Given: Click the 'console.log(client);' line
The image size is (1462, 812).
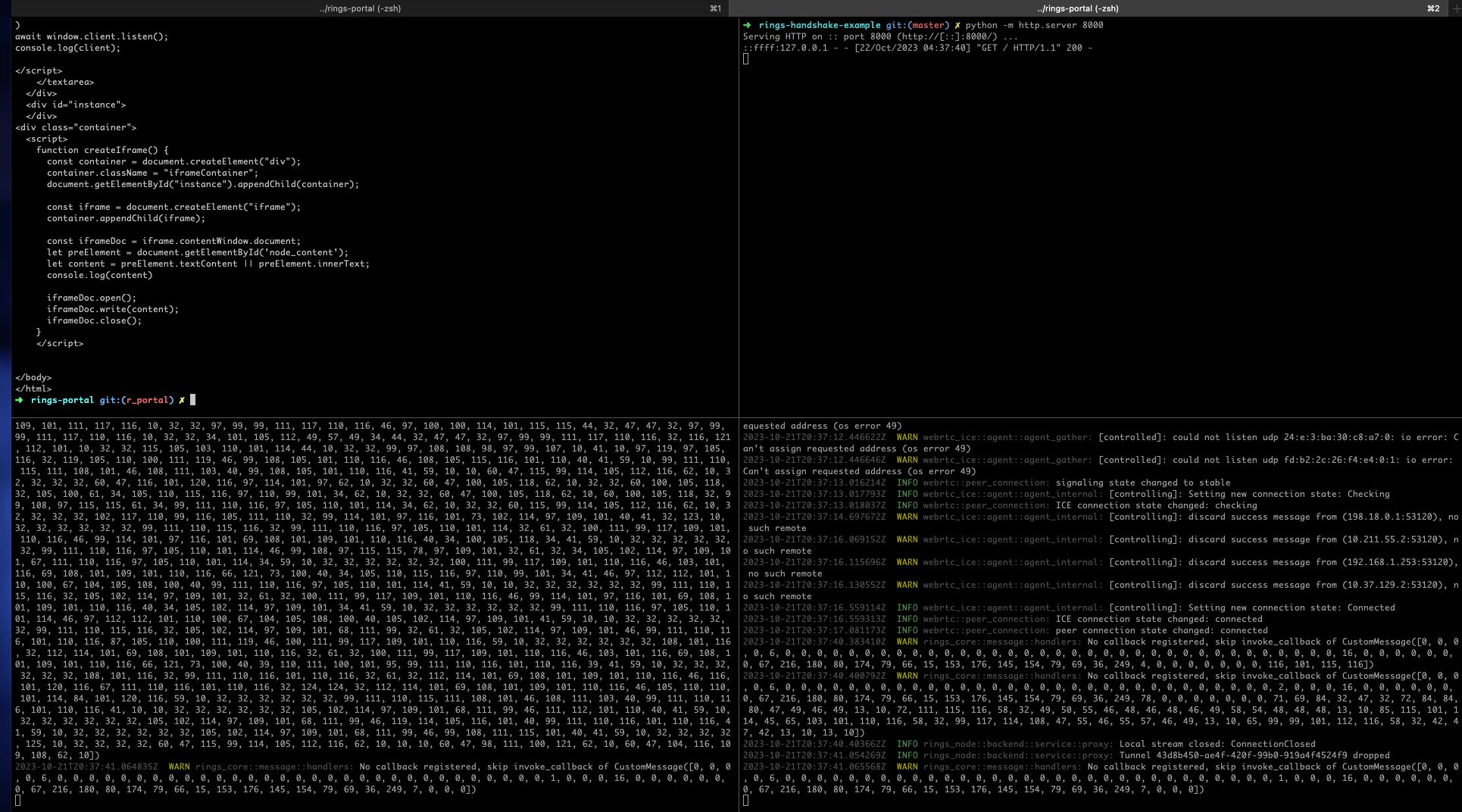Looking at the screenshot, I should (67, 48).
